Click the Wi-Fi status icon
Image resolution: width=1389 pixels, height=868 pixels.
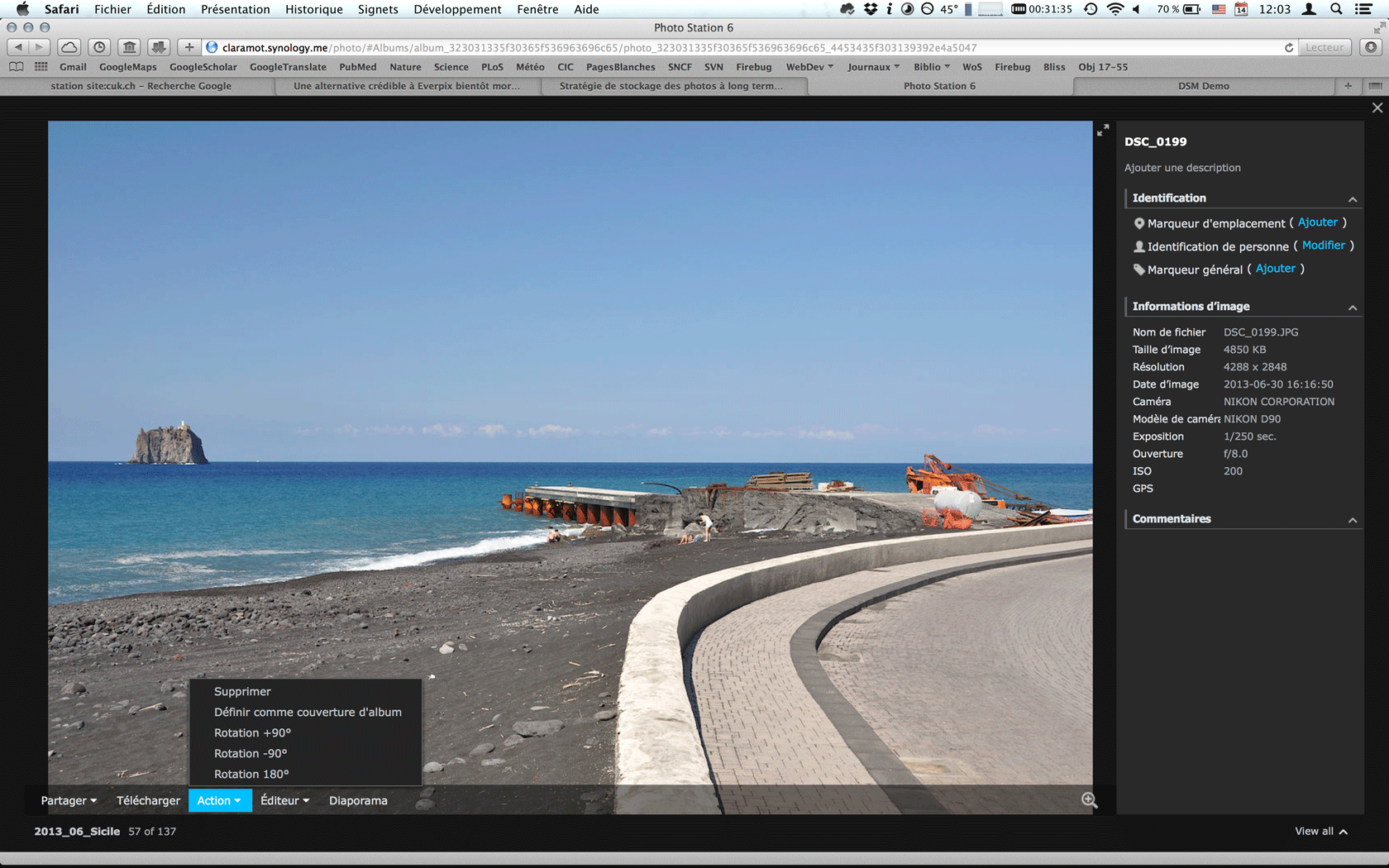[x=1115, y=9]
